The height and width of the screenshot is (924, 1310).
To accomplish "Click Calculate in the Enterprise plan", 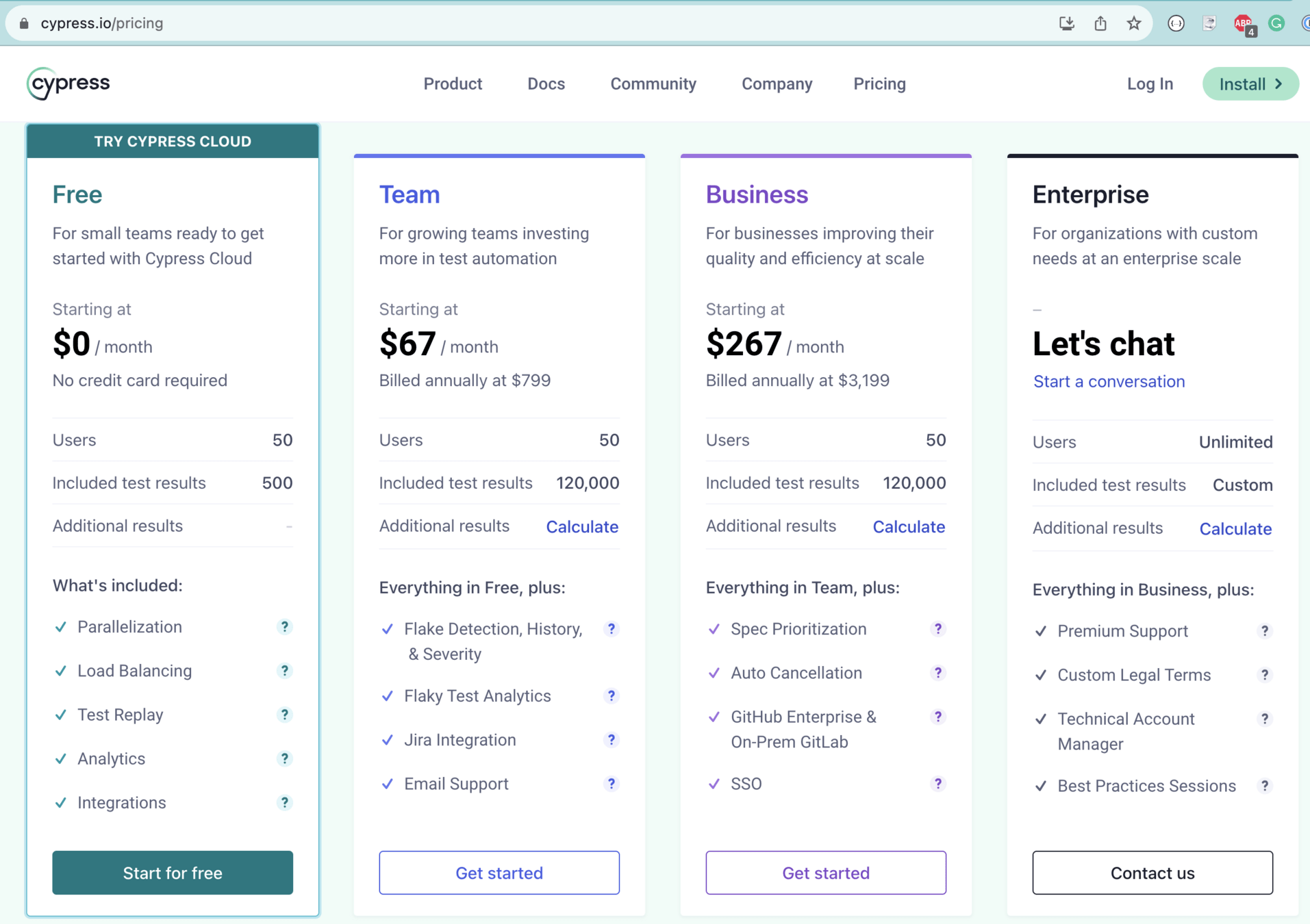I will pyautogui.click(x=1235, y=528).
